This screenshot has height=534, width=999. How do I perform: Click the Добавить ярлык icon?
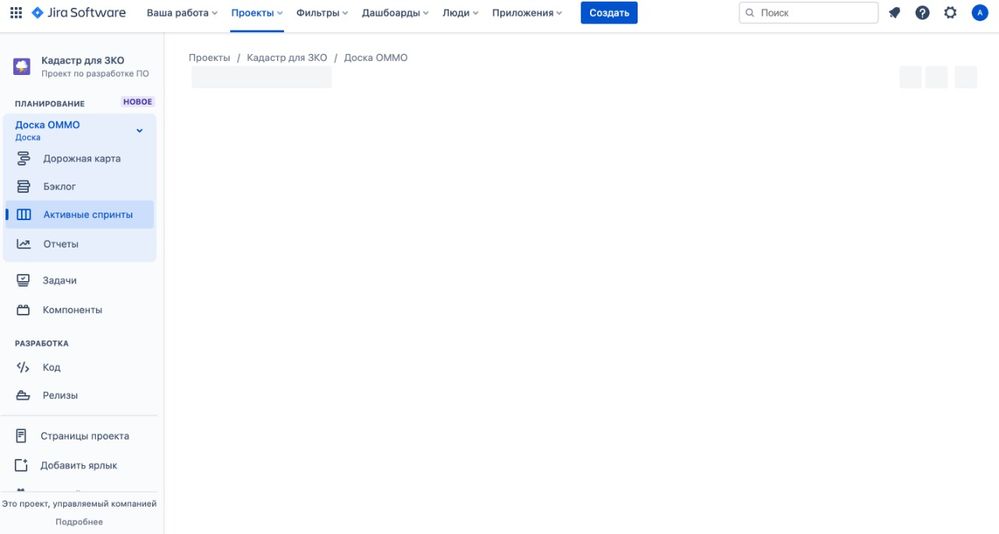coord(21,465)
